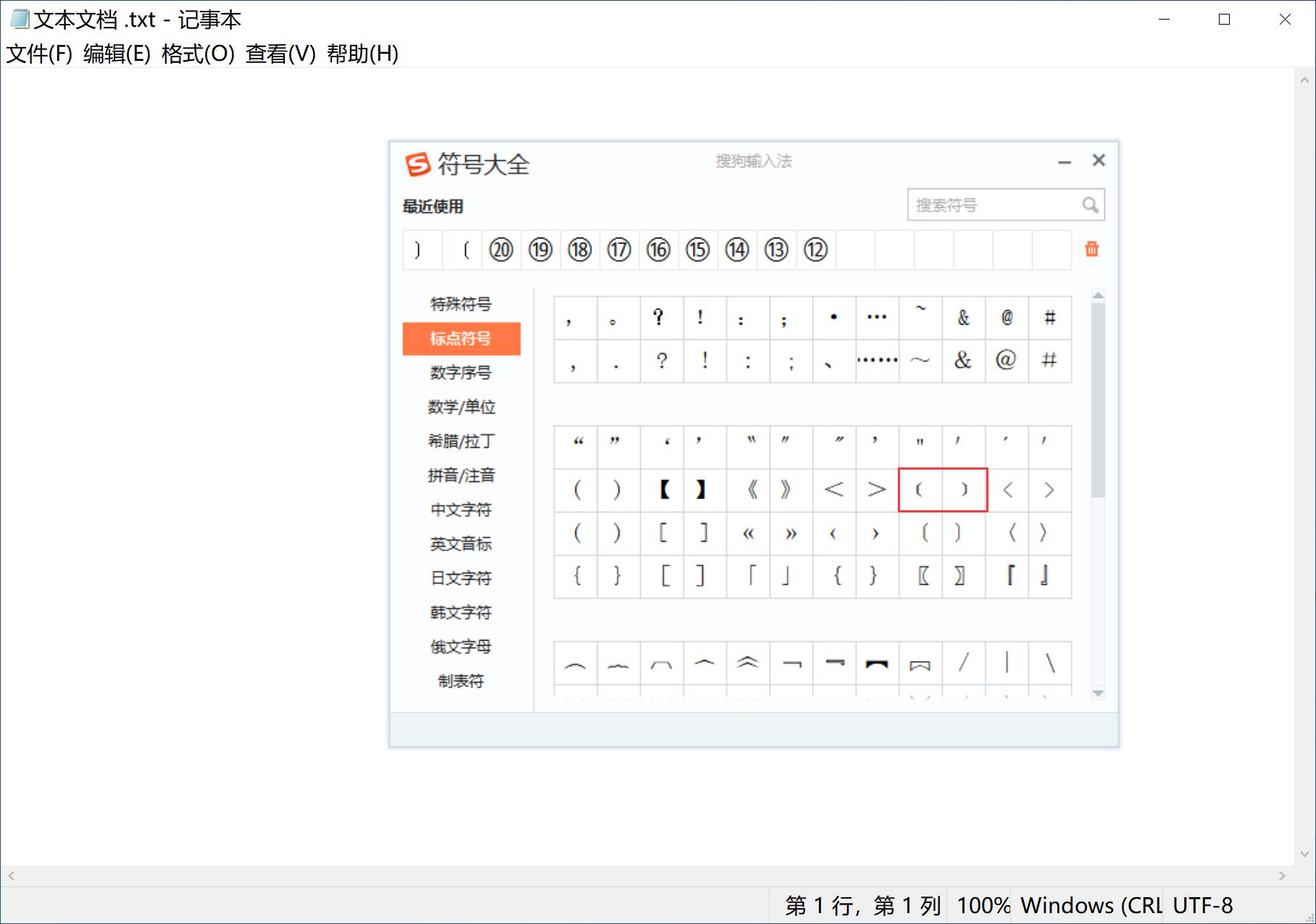The height and width of the screenshot is (924, 1316).
Task: Show the 希腊/拉丁 symbols
Action: [461, 441]
